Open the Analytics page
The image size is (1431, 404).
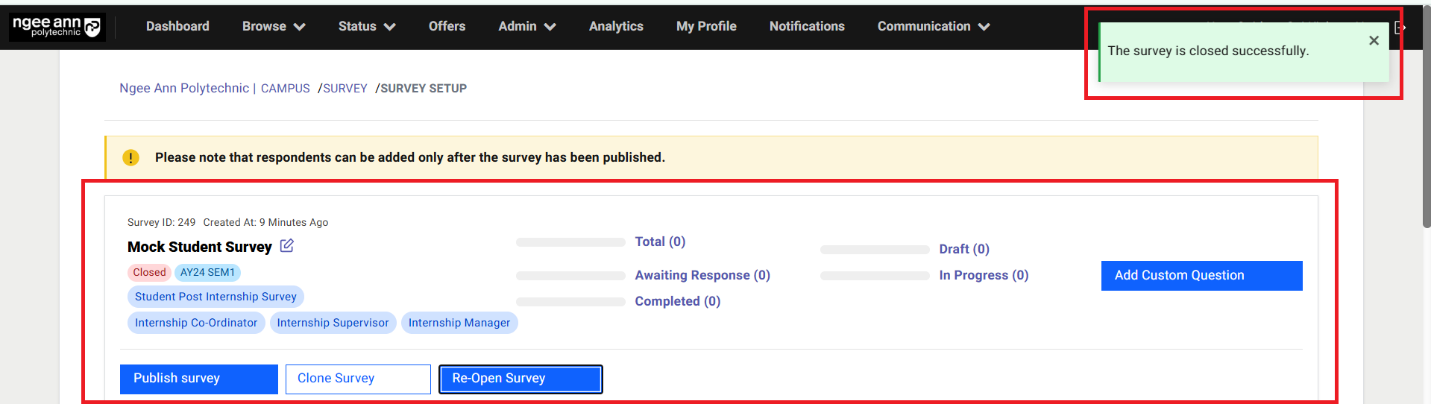click(616, 27)
